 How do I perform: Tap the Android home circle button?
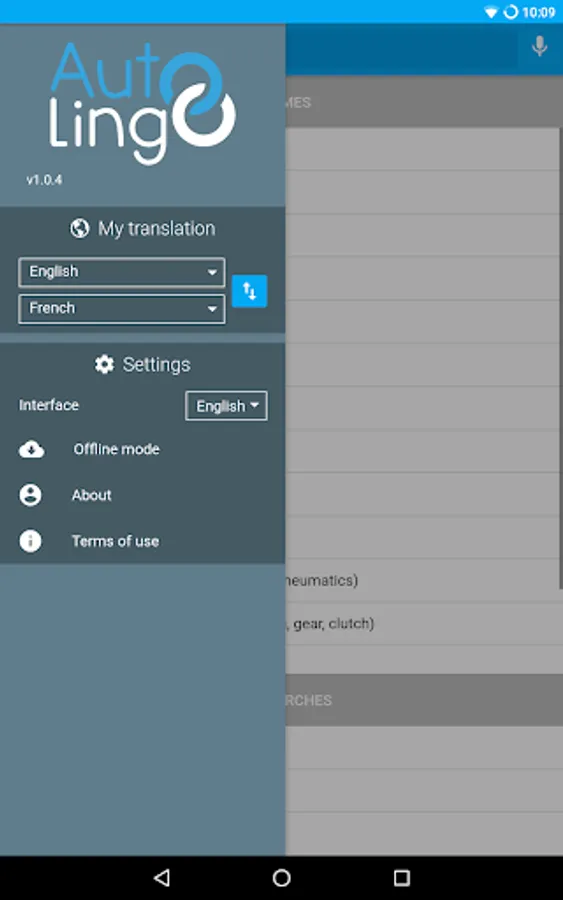click(281, 877)
